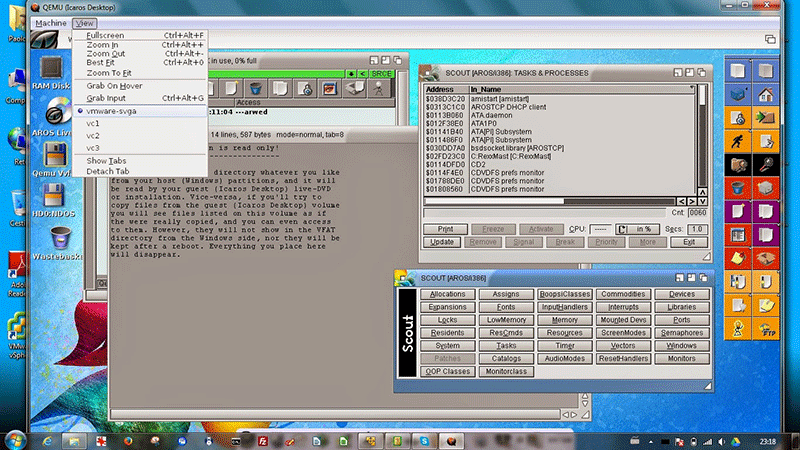Click the Windows Start orb
The height and width of the screenshot is (450, 800).
pyautogui.click(x=15, y=440)
